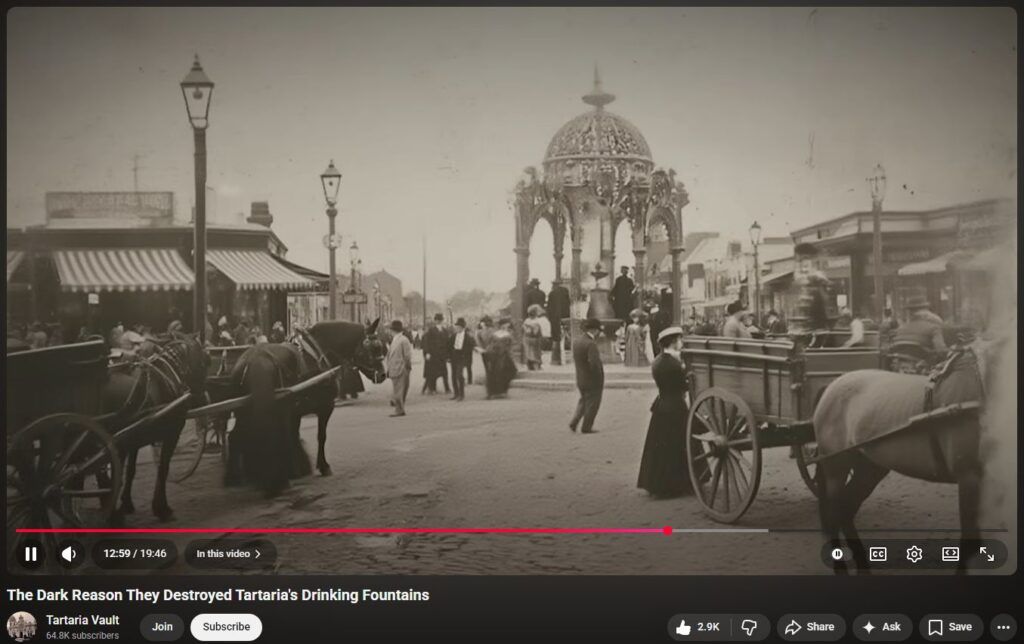The image size is (1024, 644).
Task: Click the red progress bar scrubber handle
Action: [x=667, y=531]
